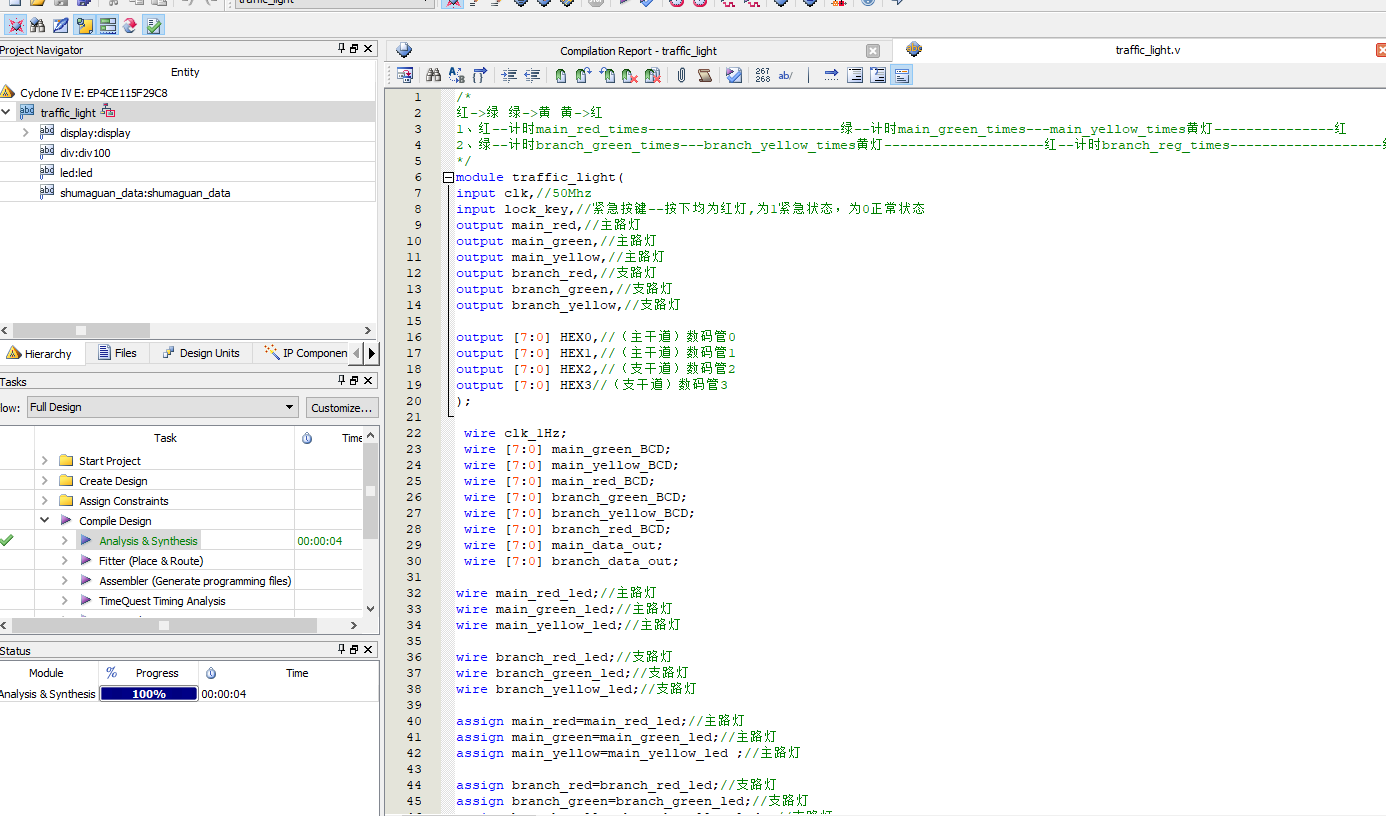The width and height of the screenshot is (1386, 816).
Task: Click the Customize... button
Action: click(341, 407)
